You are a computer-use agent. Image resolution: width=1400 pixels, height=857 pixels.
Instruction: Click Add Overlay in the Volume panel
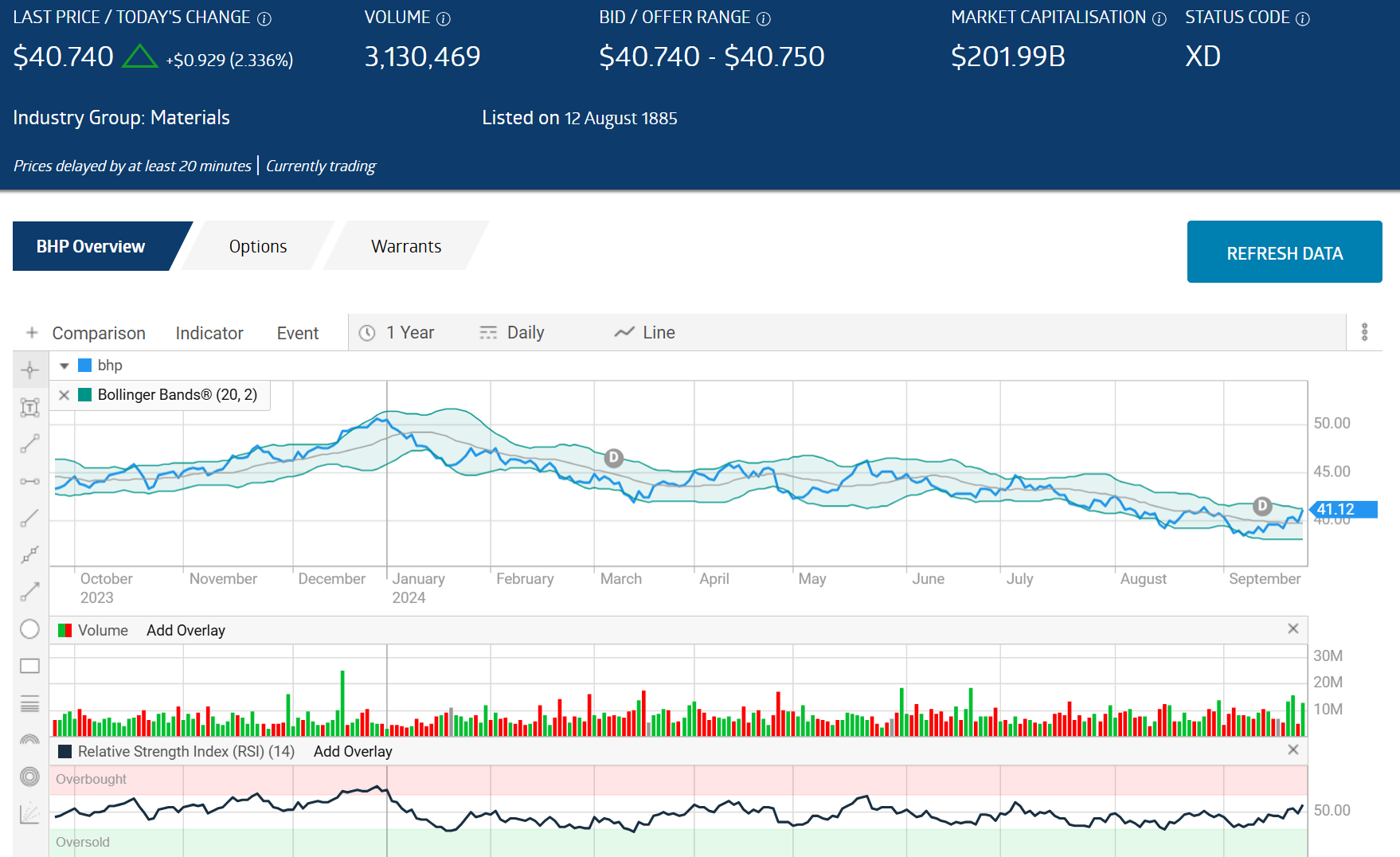click(186, 630)
